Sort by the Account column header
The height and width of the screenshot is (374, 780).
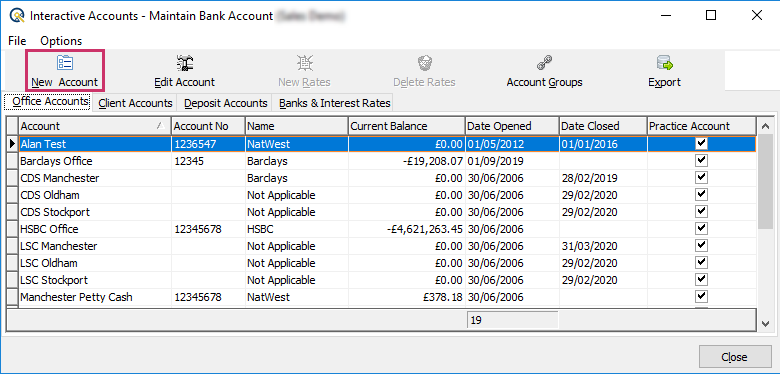coord(95,126)
